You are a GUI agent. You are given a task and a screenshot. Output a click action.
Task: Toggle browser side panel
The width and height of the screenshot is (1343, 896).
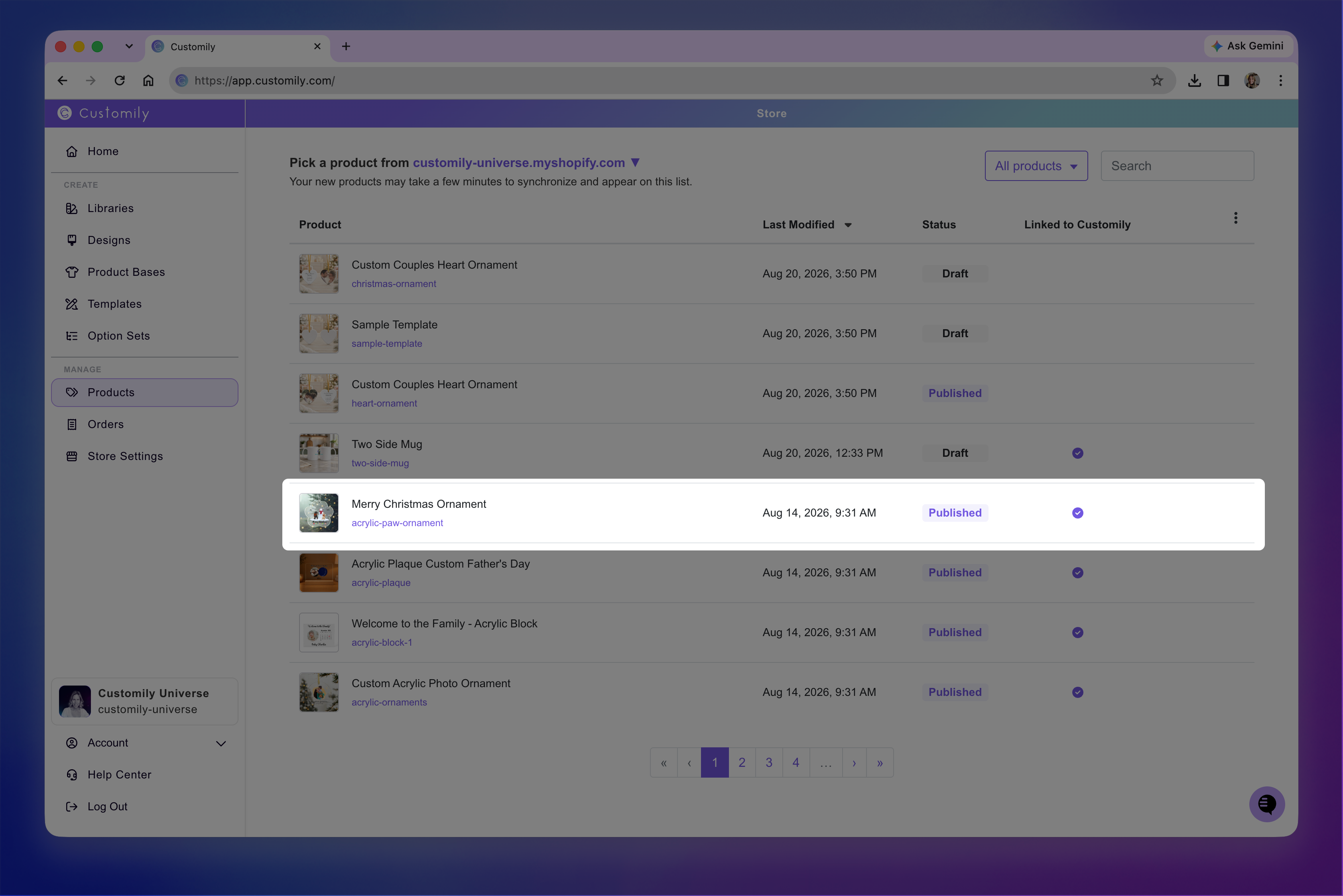pyautogui.click(x=1223, y=81)
